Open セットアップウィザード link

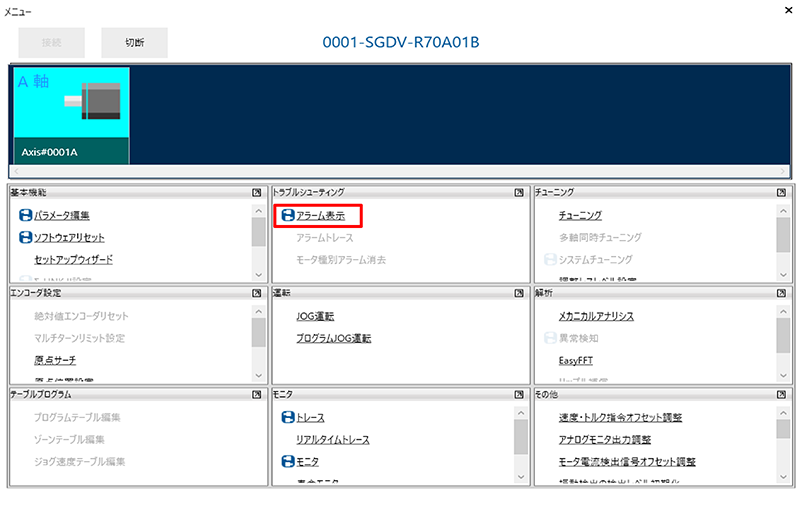tap(74, 259)
